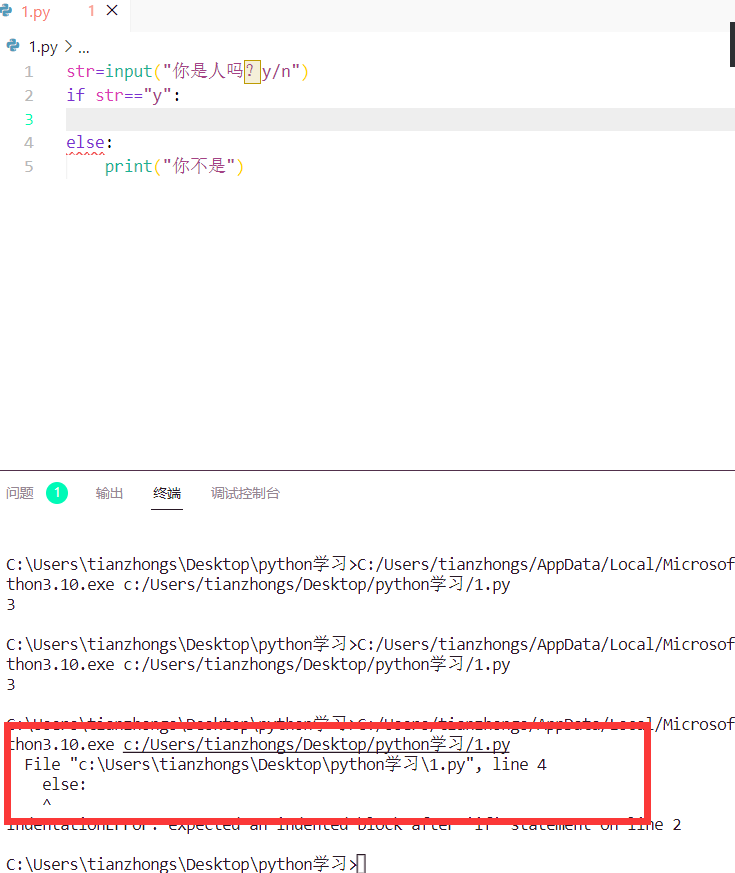Screen dimensions: 735x873
Task: Click the terminal prompt cursor at the bottom
Action: click(361, 863)
